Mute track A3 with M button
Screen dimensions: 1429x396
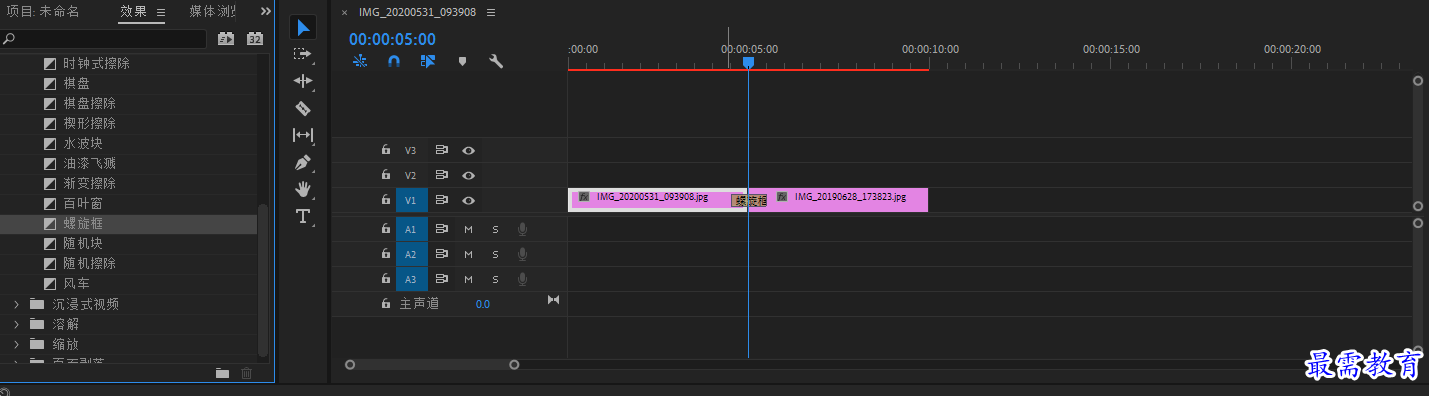tap(468, 279)
